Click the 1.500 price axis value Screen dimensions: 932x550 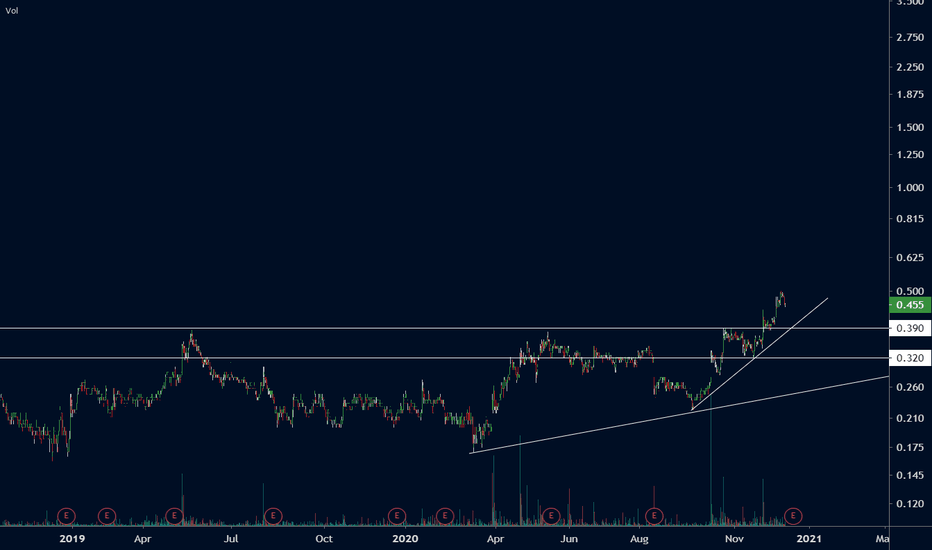coord(910,127)
